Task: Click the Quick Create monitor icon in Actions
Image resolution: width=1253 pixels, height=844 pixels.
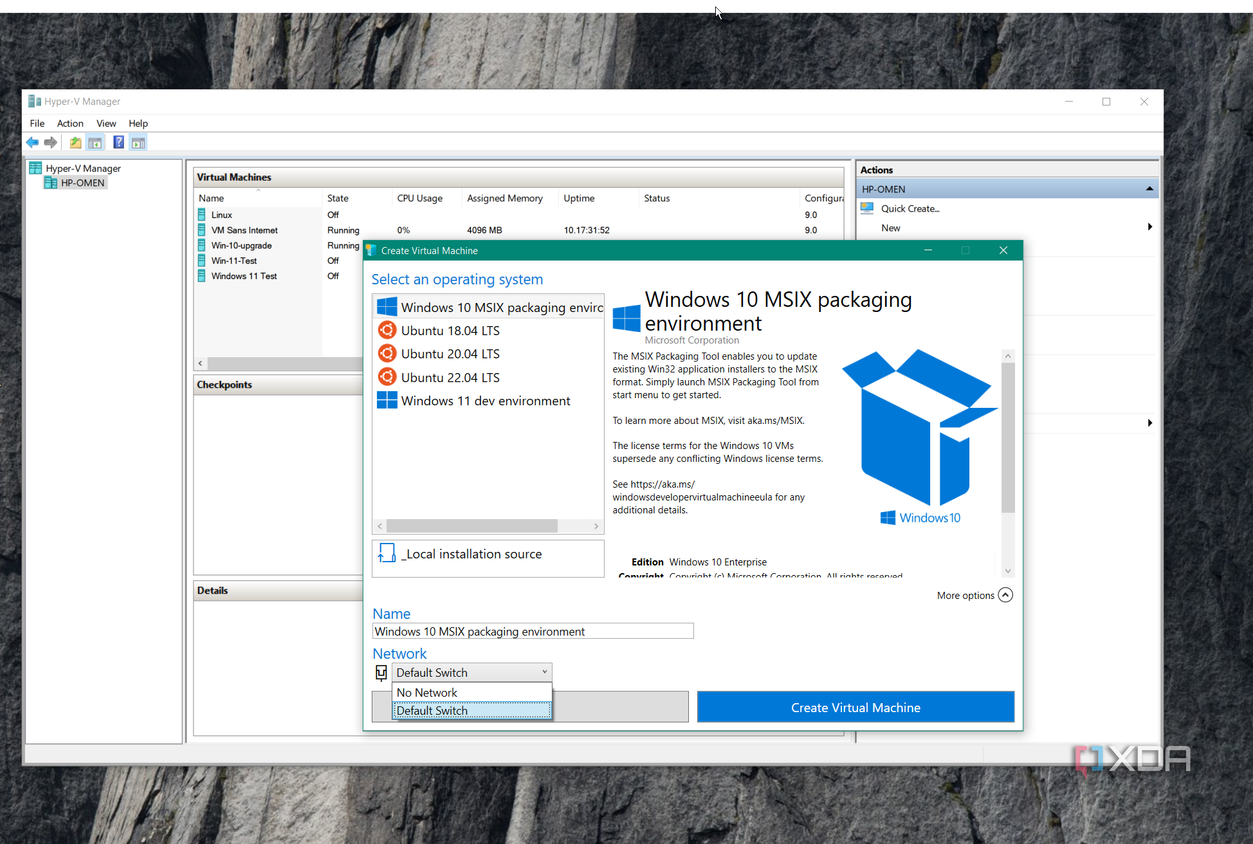Action: (867, 208)
